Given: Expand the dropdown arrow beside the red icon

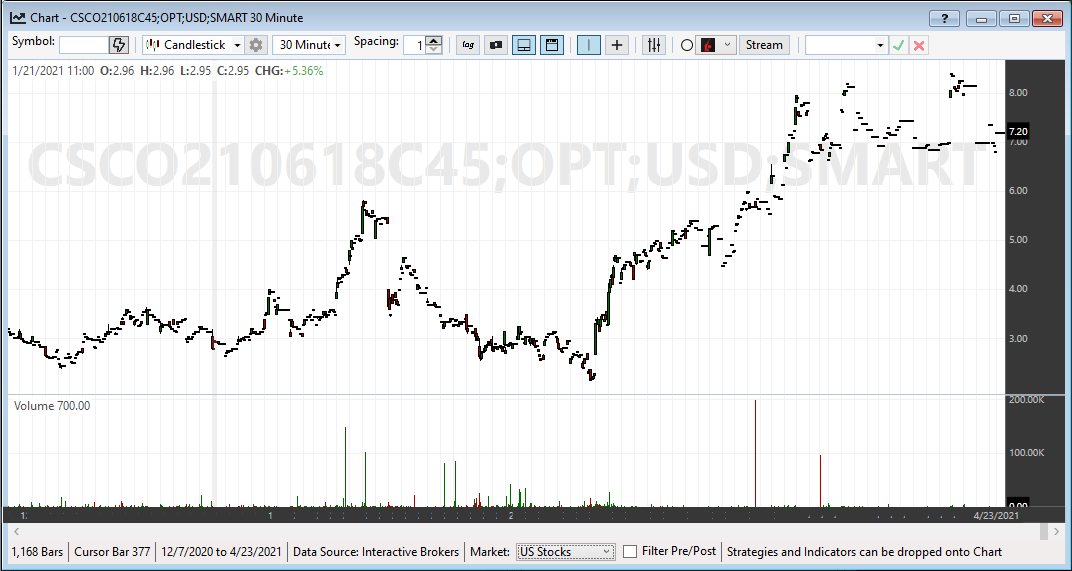Looking at the screenshot, I should point(727,45).
